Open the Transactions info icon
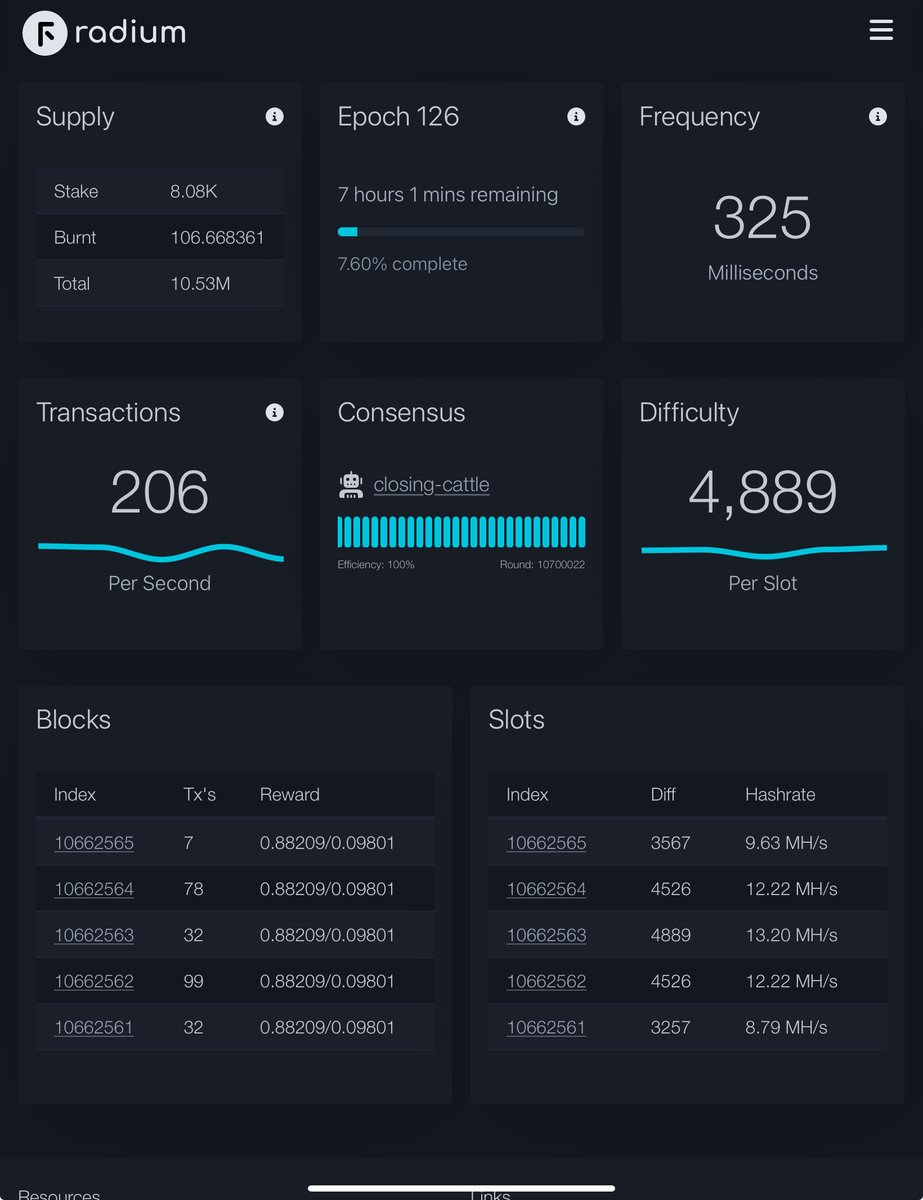This screenshot has height=1200, width=923. click(274, 413)
